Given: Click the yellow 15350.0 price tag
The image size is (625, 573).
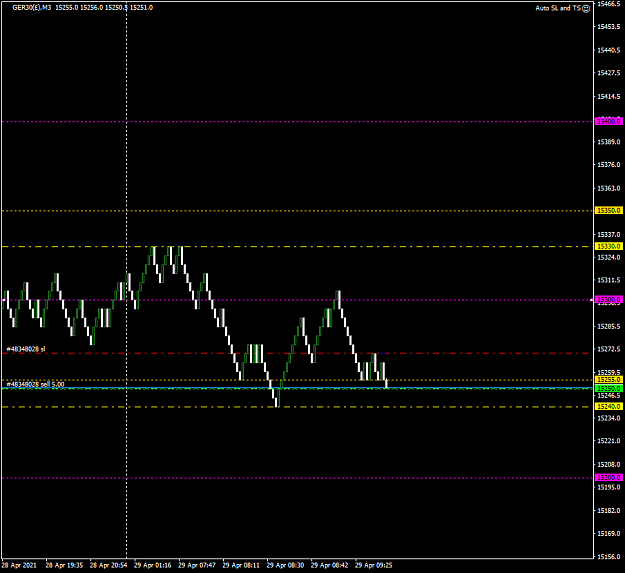Looking at the screenshot, I should tap(609, 210).
